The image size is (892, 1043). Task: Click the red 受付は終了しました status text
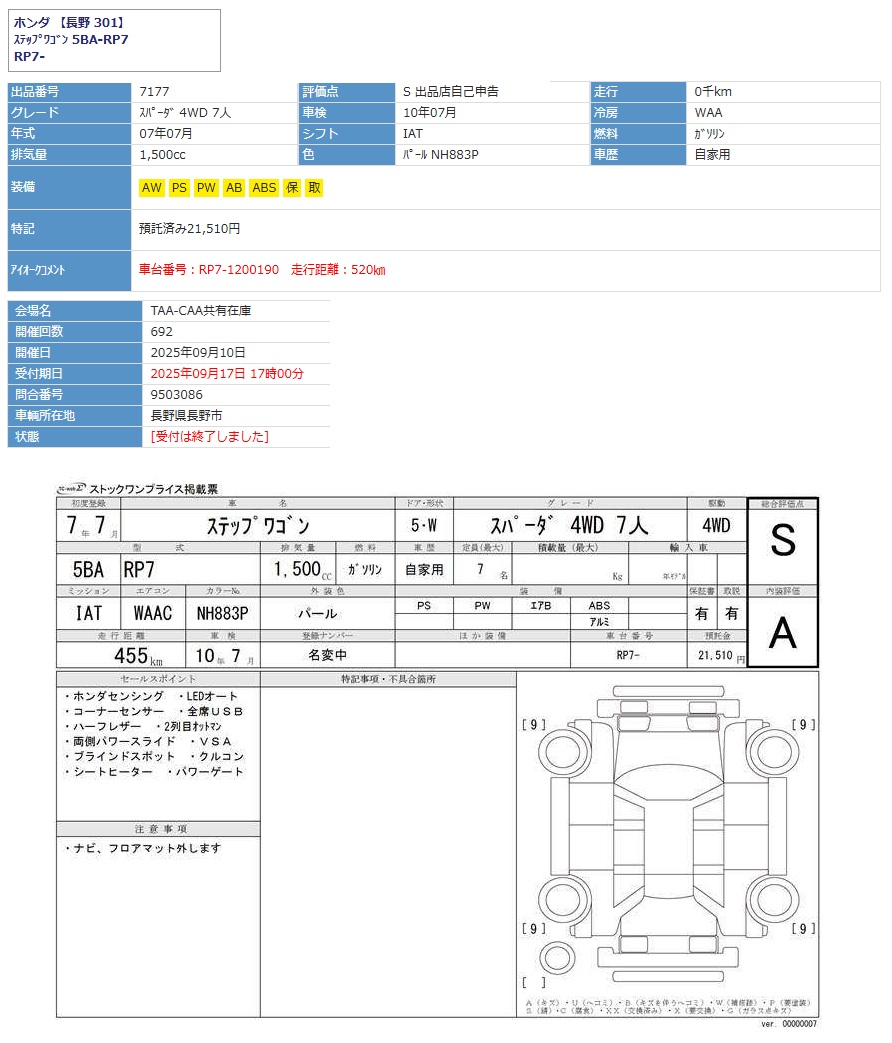click(x=209, y=437)
